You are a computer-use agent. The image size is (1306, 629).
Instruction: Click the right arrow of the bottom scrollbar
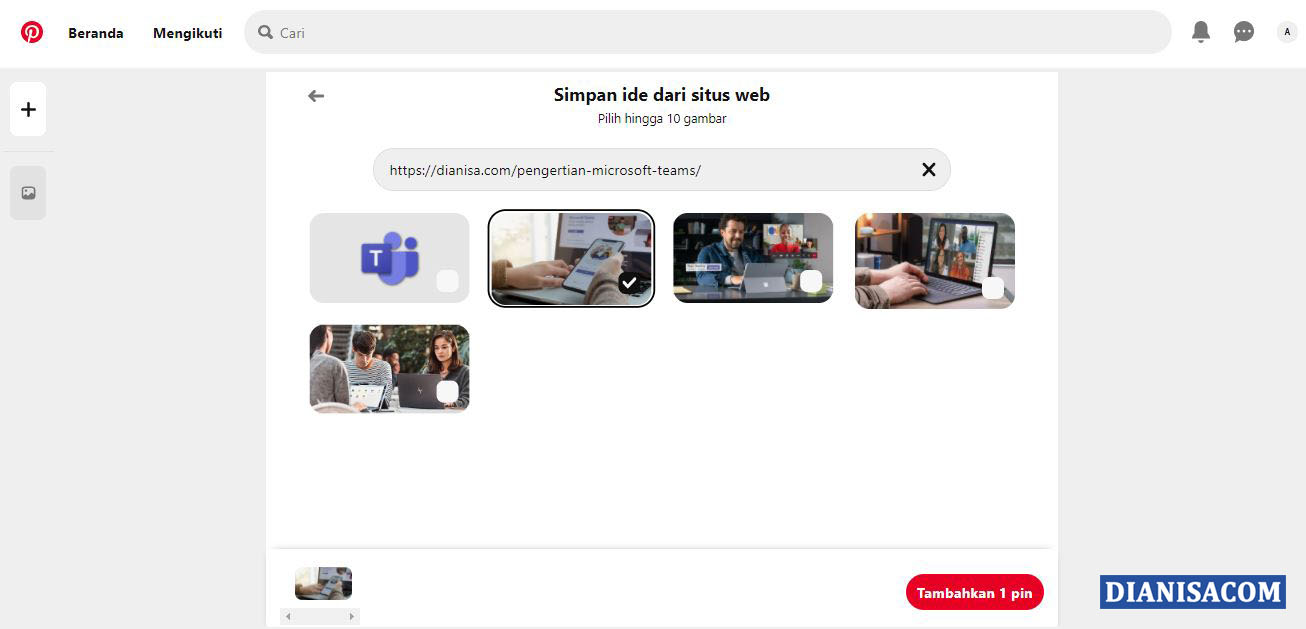[x=351, y=616]
